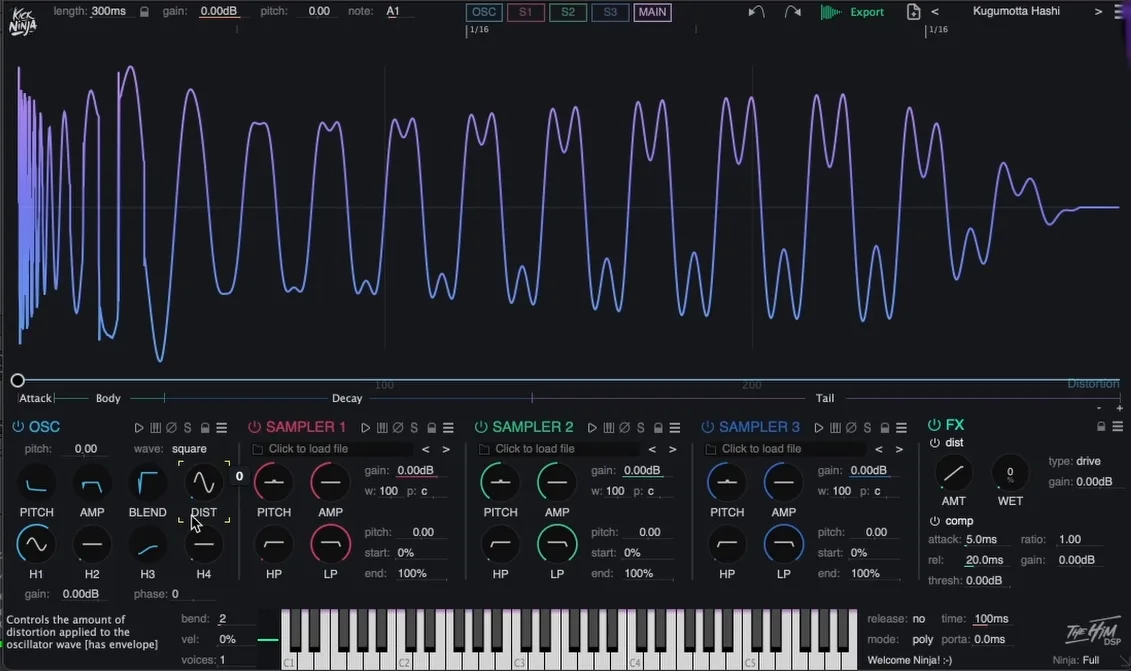The image size is (1131, 671).
Task: Enable the dist effect power toggle
Action: [935, 442]
